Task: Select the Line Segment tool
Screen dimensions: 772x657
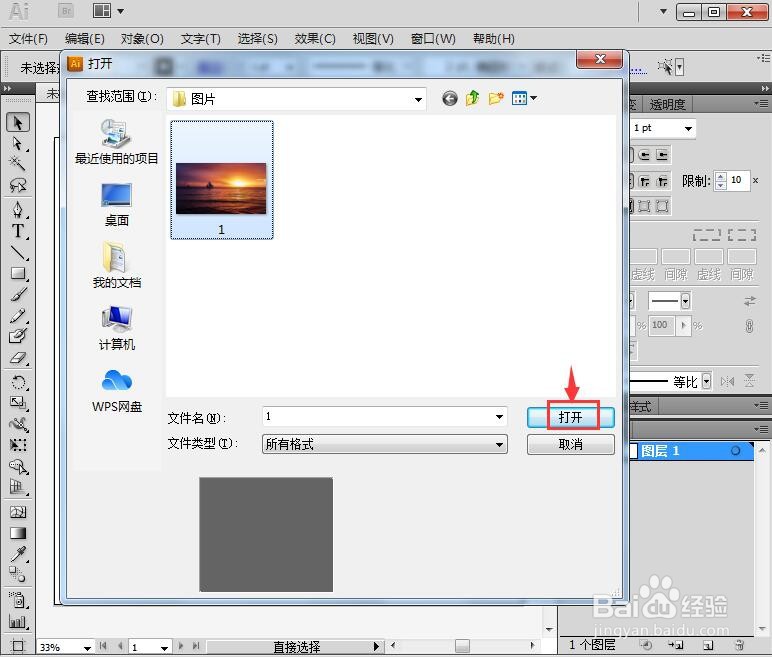Action: coord(18,252)
